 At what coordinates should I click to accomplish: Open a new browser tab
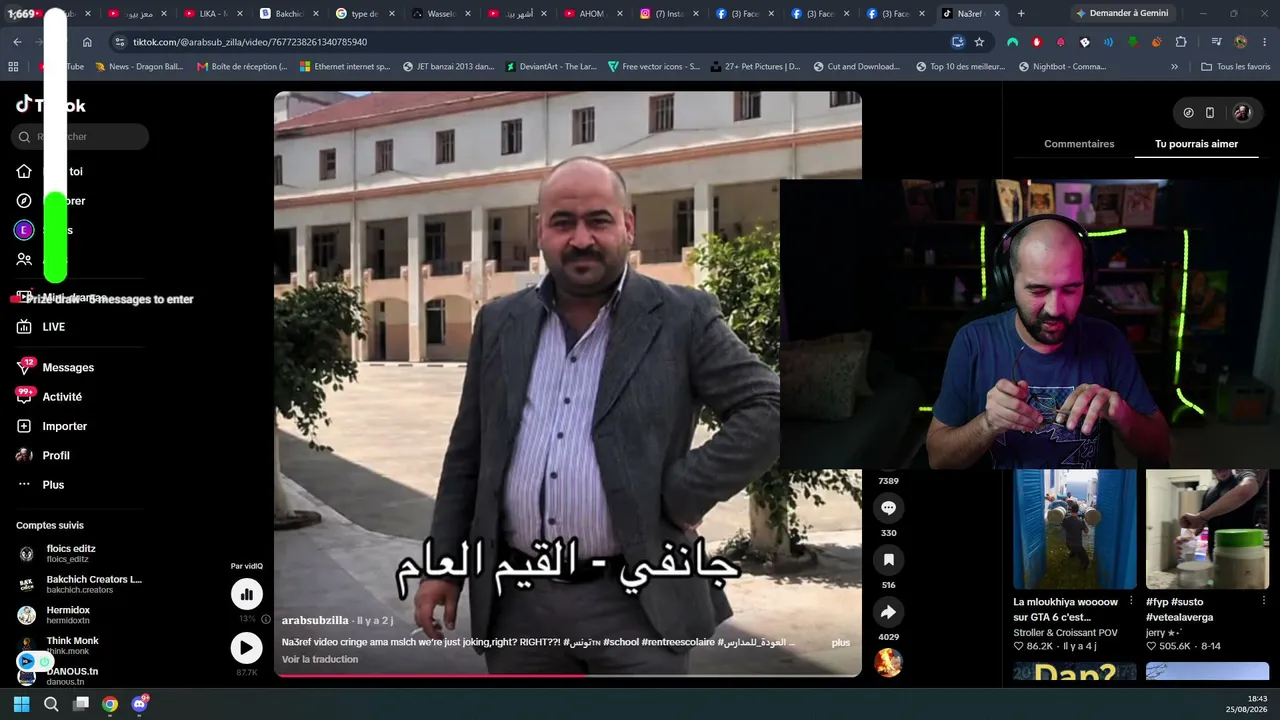pos(1021,14)
